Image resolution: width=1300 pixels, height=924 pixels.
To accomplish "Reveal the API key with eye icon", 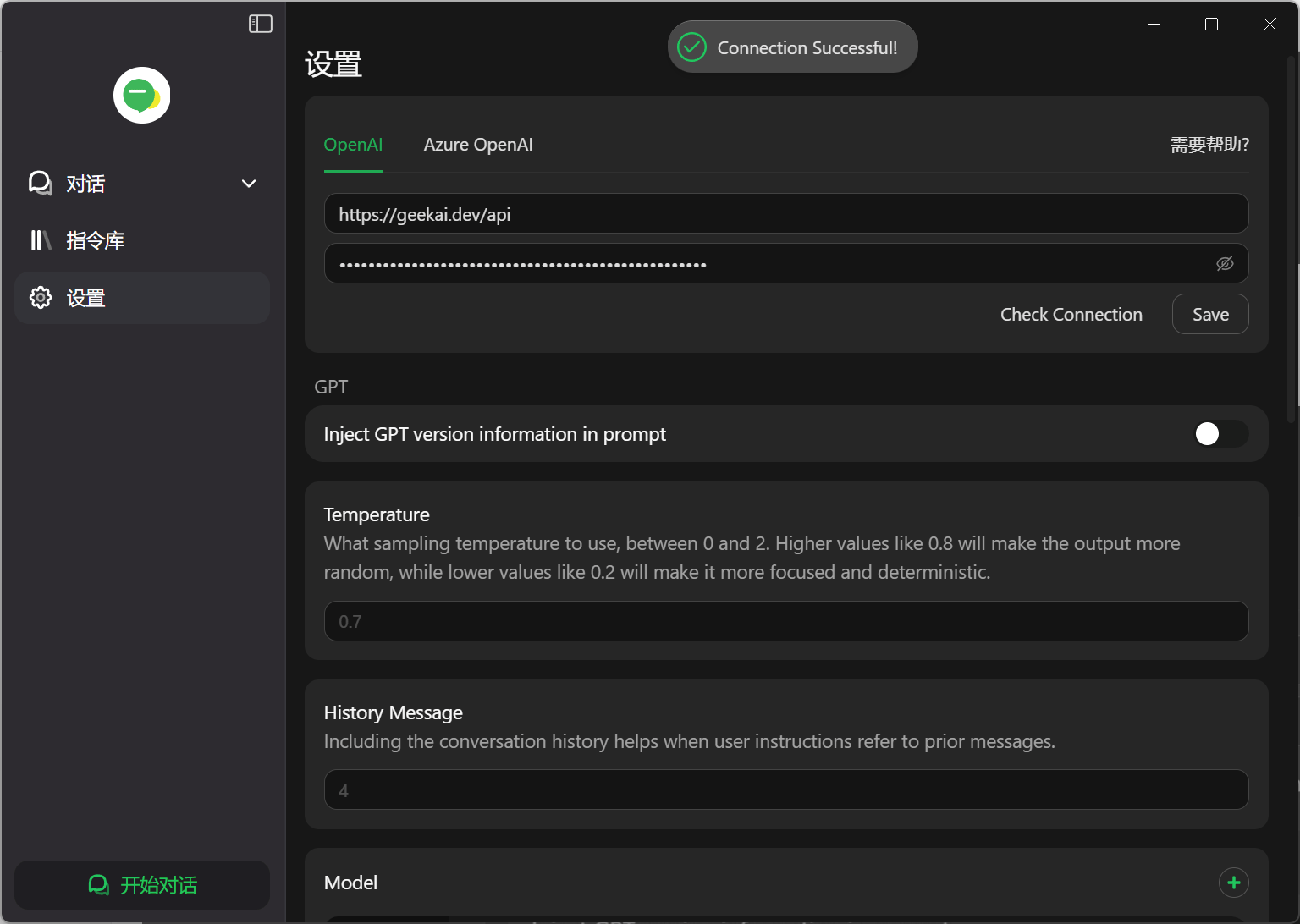I will click(x=1225, y=264).
